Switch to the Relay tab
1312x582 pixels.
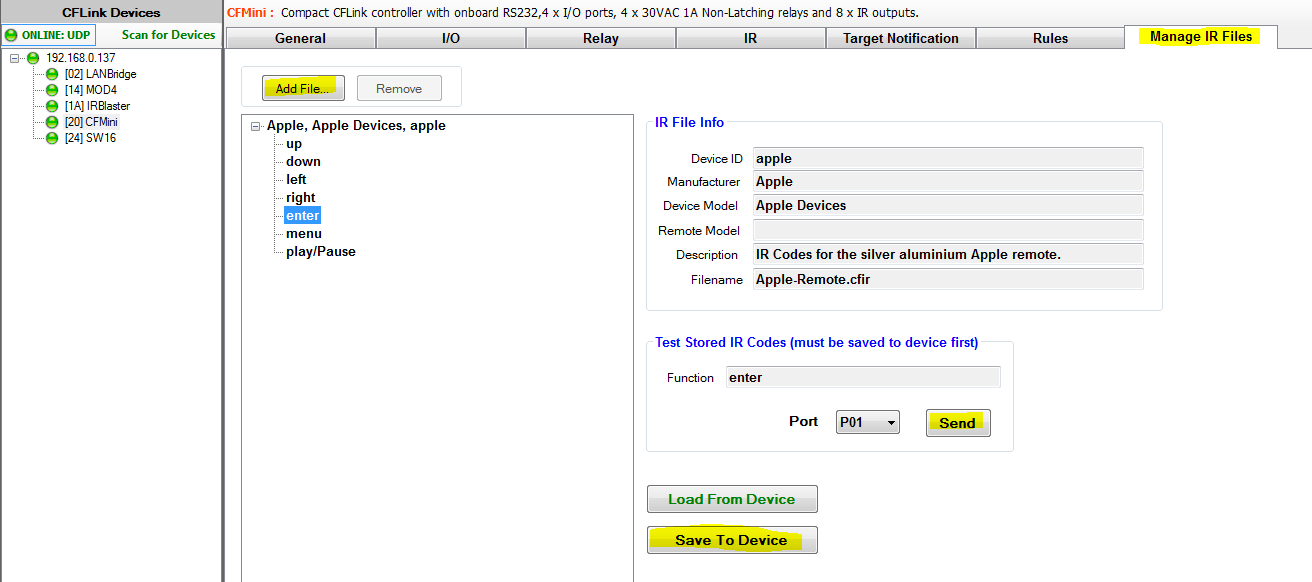coord(600,38)
